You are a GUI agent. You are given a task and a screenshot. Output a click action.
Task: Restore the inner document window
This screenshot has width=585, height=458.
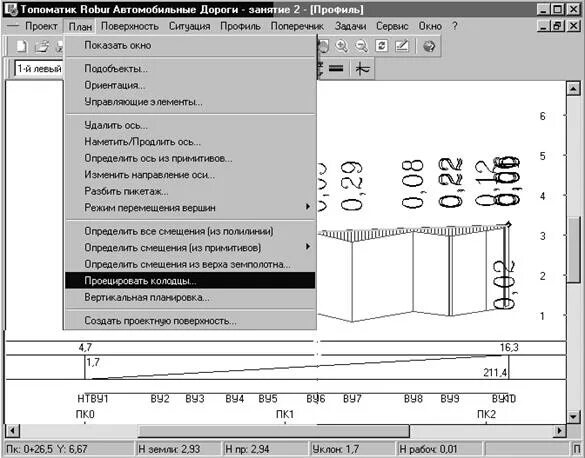(x=558, y=26)
